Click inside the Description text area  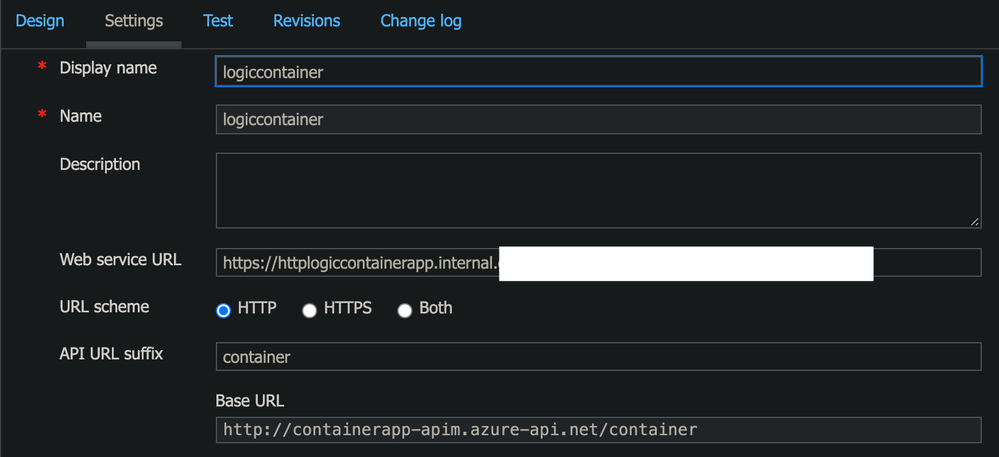point(598,190)
